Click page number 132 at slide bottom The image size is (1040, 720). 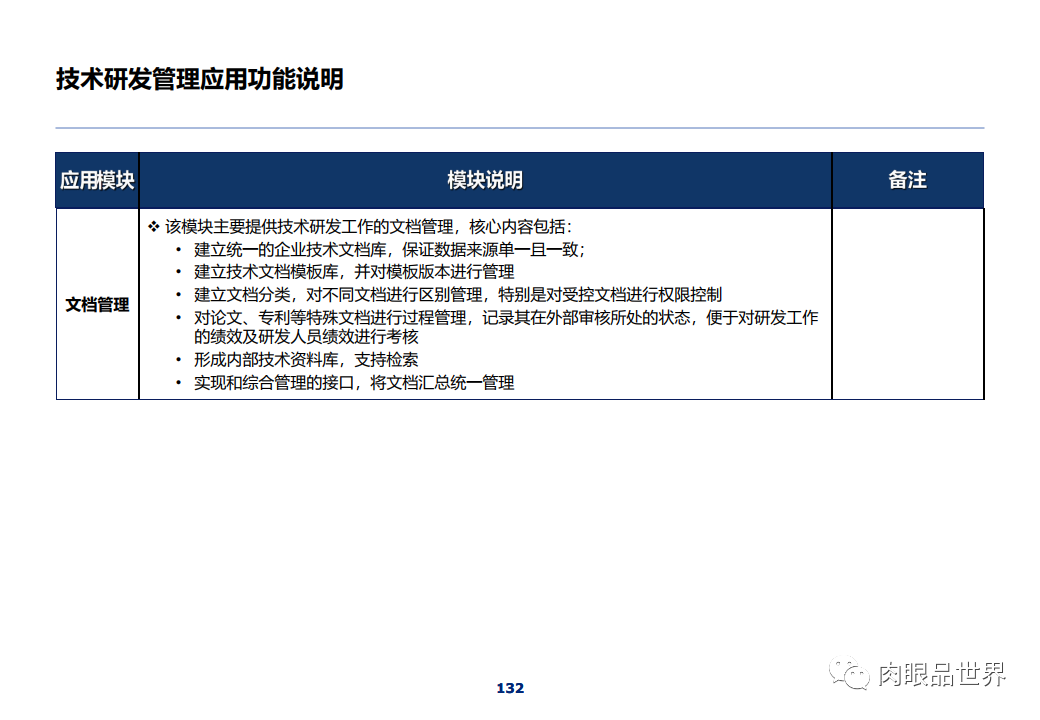(x=509, y=687)
